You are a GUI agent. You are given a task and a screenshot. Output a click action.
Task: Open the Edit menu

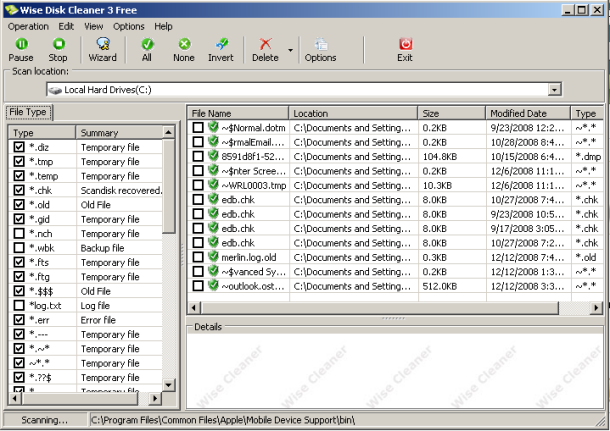tap(66, 26)
